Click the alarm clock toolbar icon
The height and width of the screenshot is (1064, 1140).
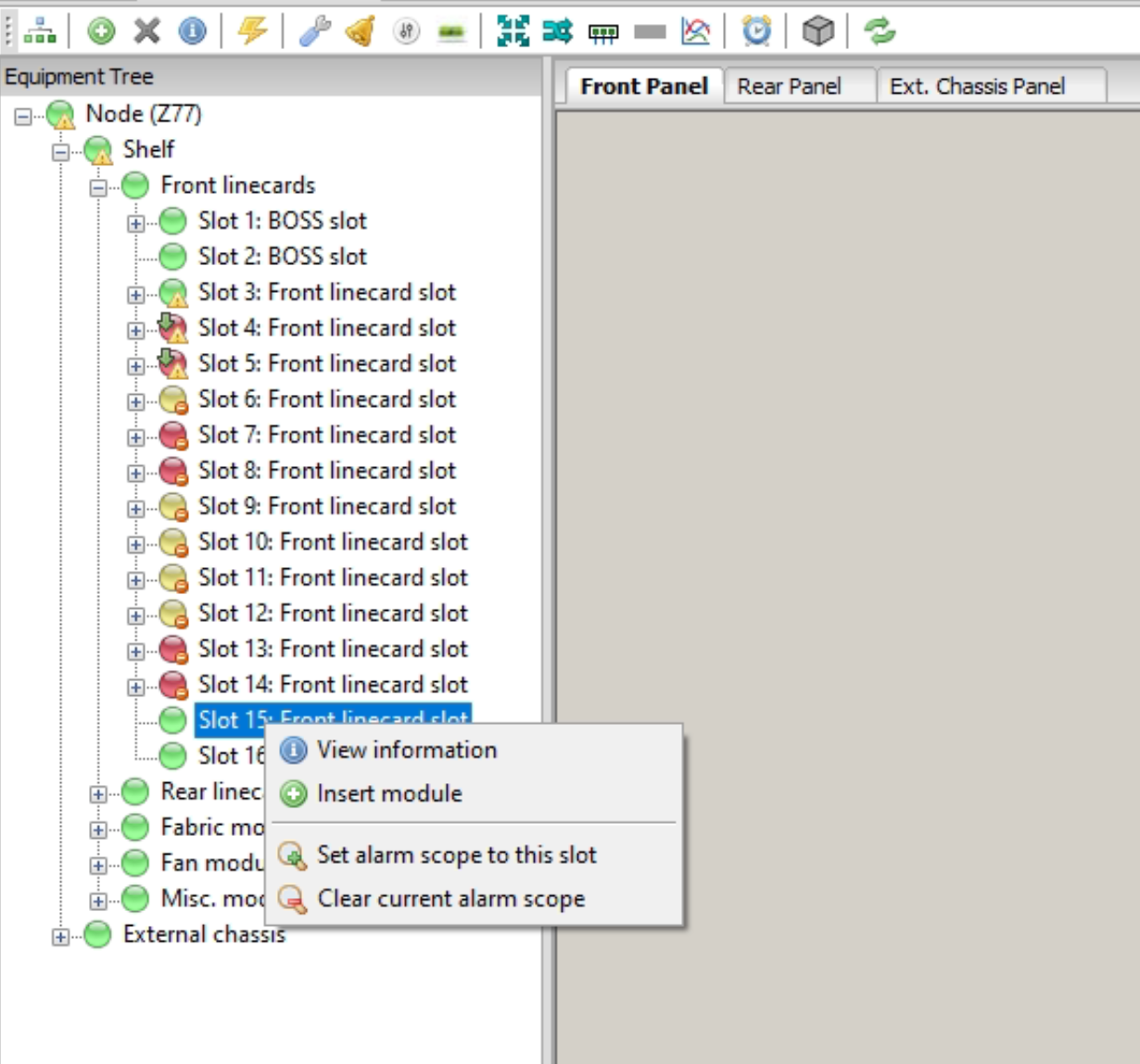[756, 31]
